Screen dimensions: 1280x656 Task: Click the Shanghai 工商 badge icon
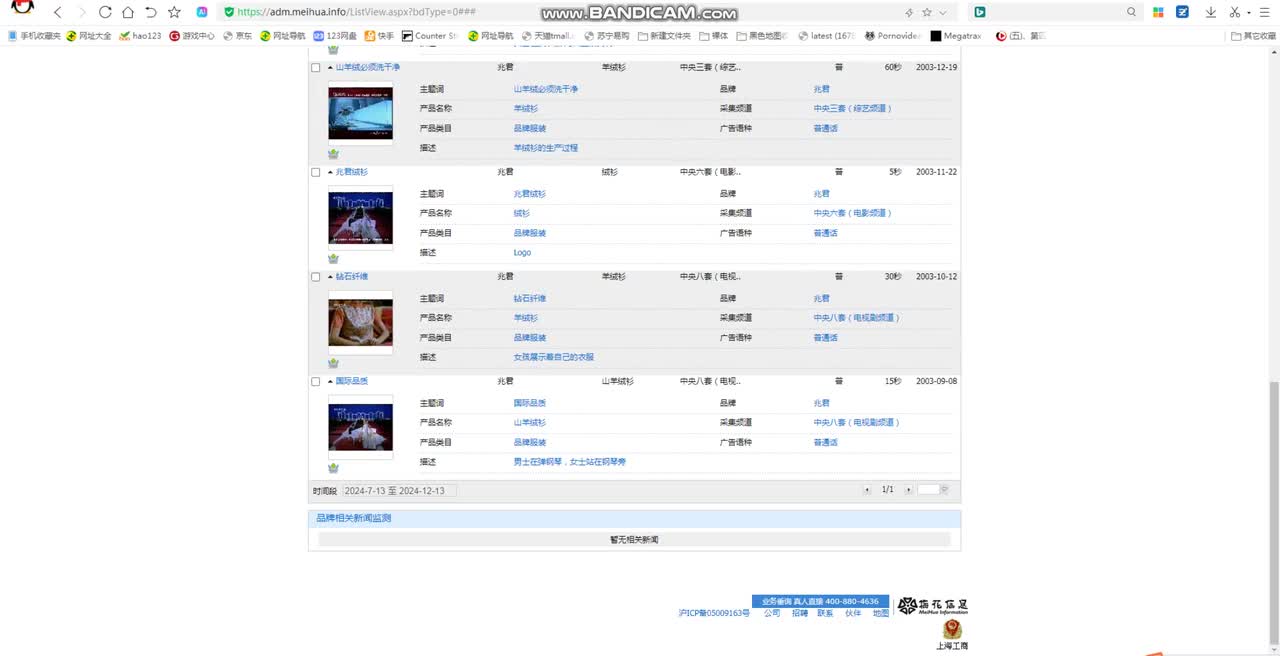[x=952, y=630]
